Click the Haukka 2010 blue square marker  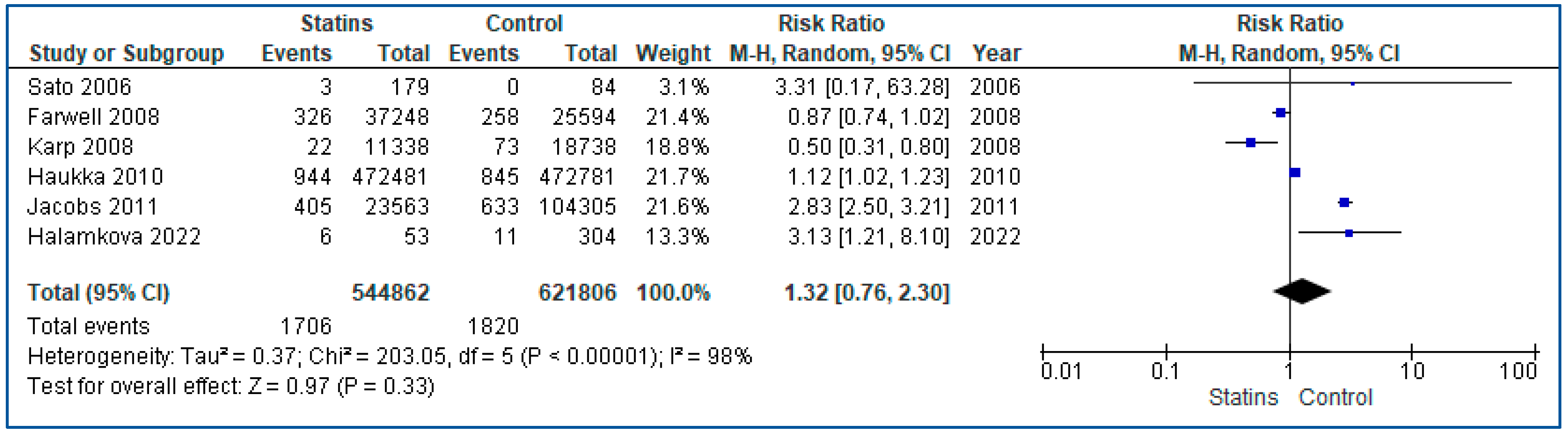(1295, 173)
